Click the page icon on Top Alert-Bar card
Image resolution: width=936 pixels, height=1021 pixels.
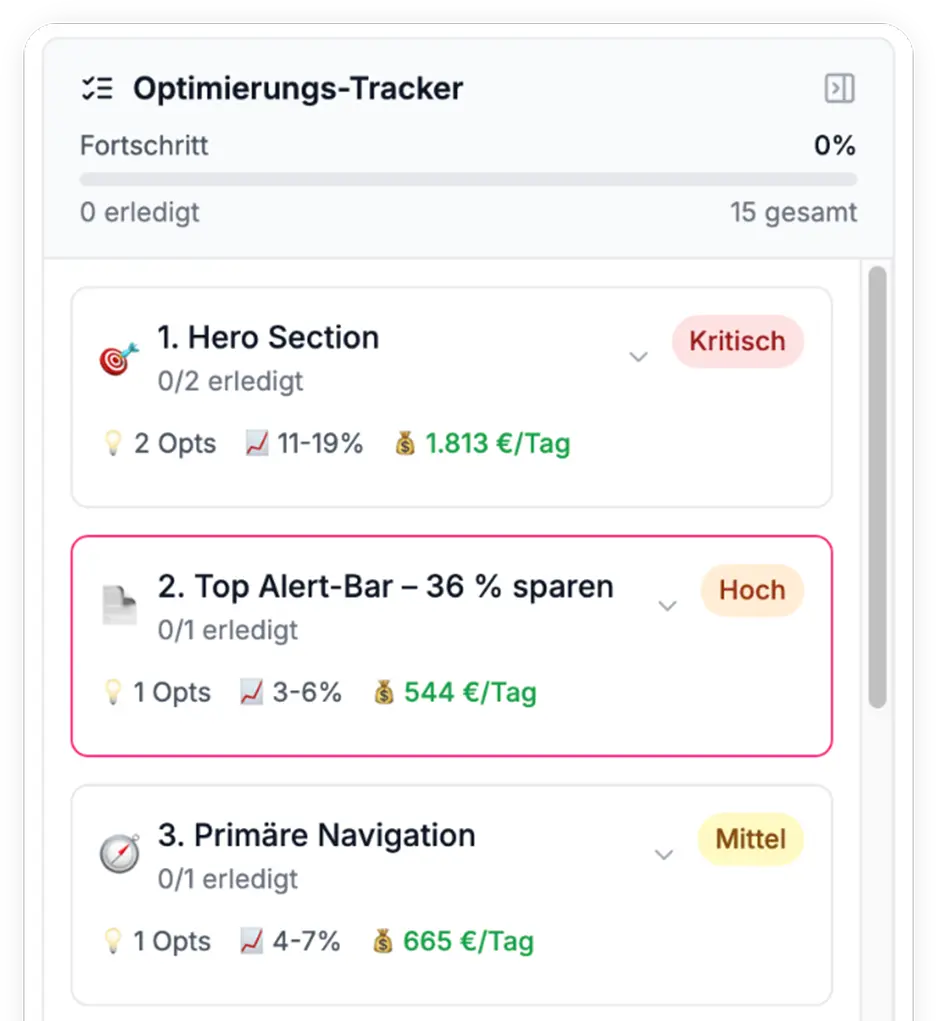click(119, 606)
